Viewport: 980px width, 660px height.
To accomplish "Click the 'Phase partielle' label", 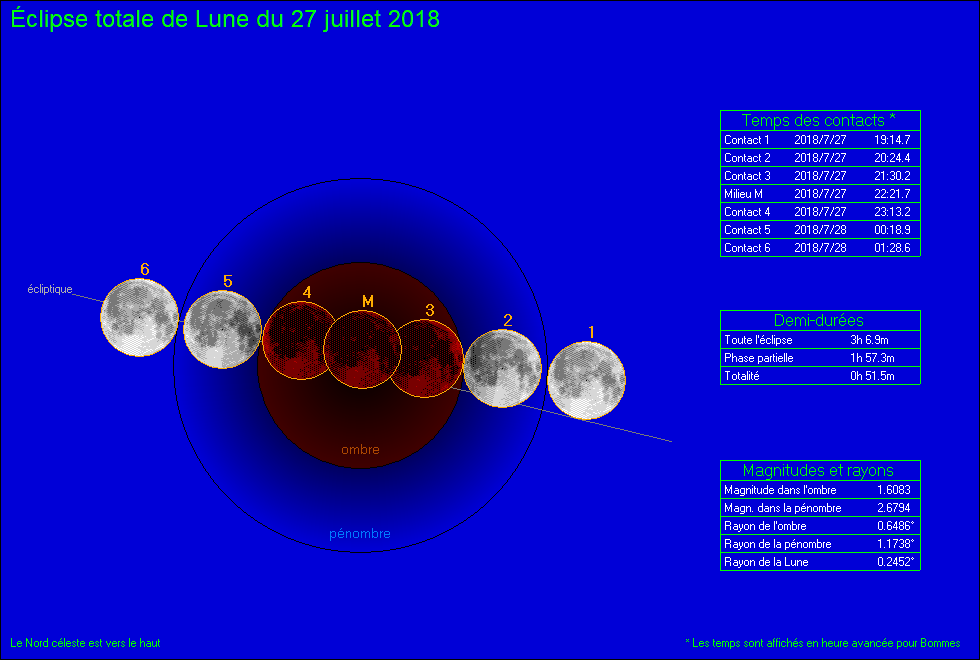I will 759,358.
